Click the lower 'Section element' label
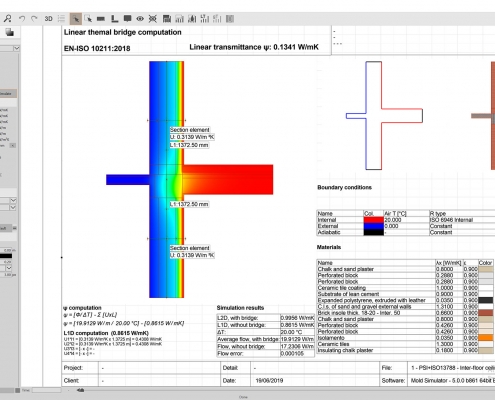The height and width of the screenshot is (400, 495). tap(190, 248)
